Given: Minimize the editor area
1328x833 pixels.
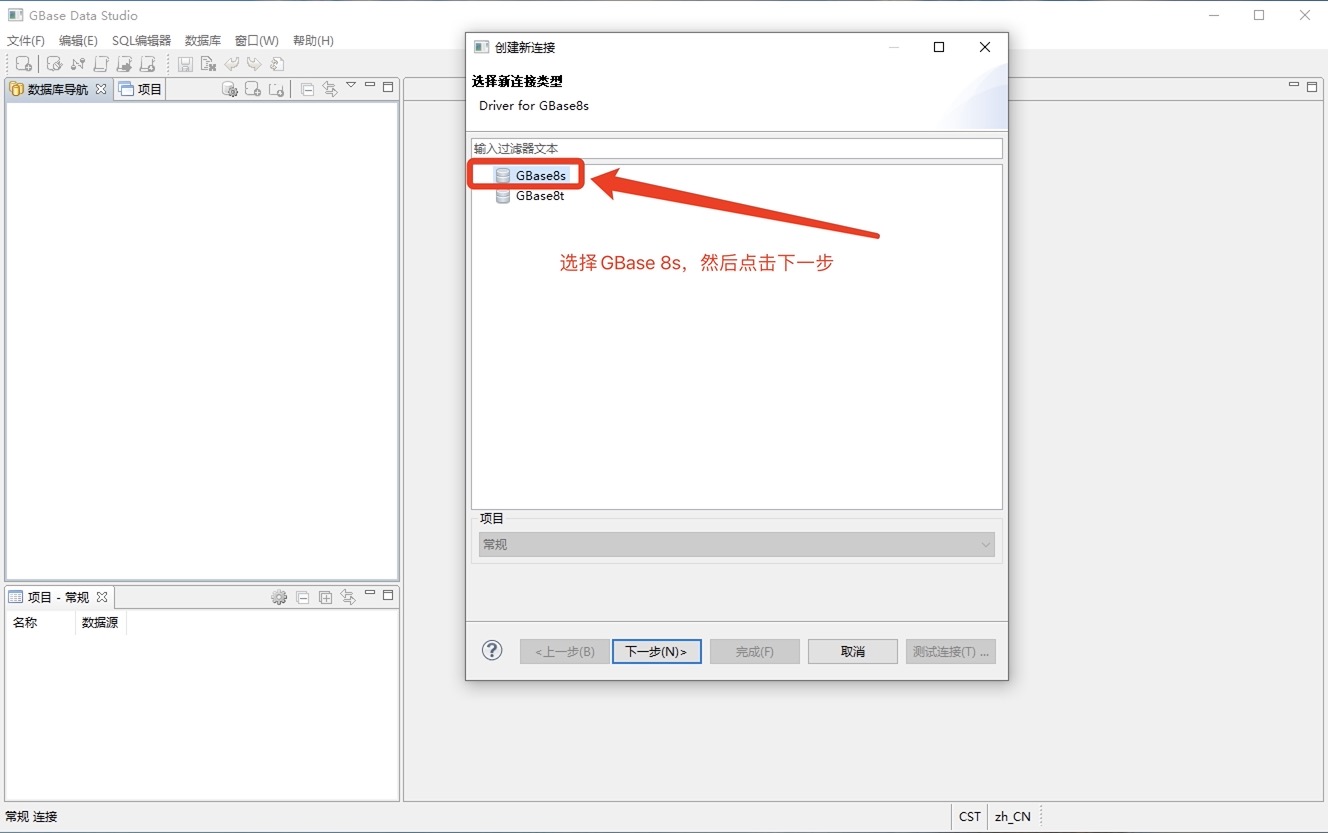Looking at the screenshot, I should coord(1294,86).
